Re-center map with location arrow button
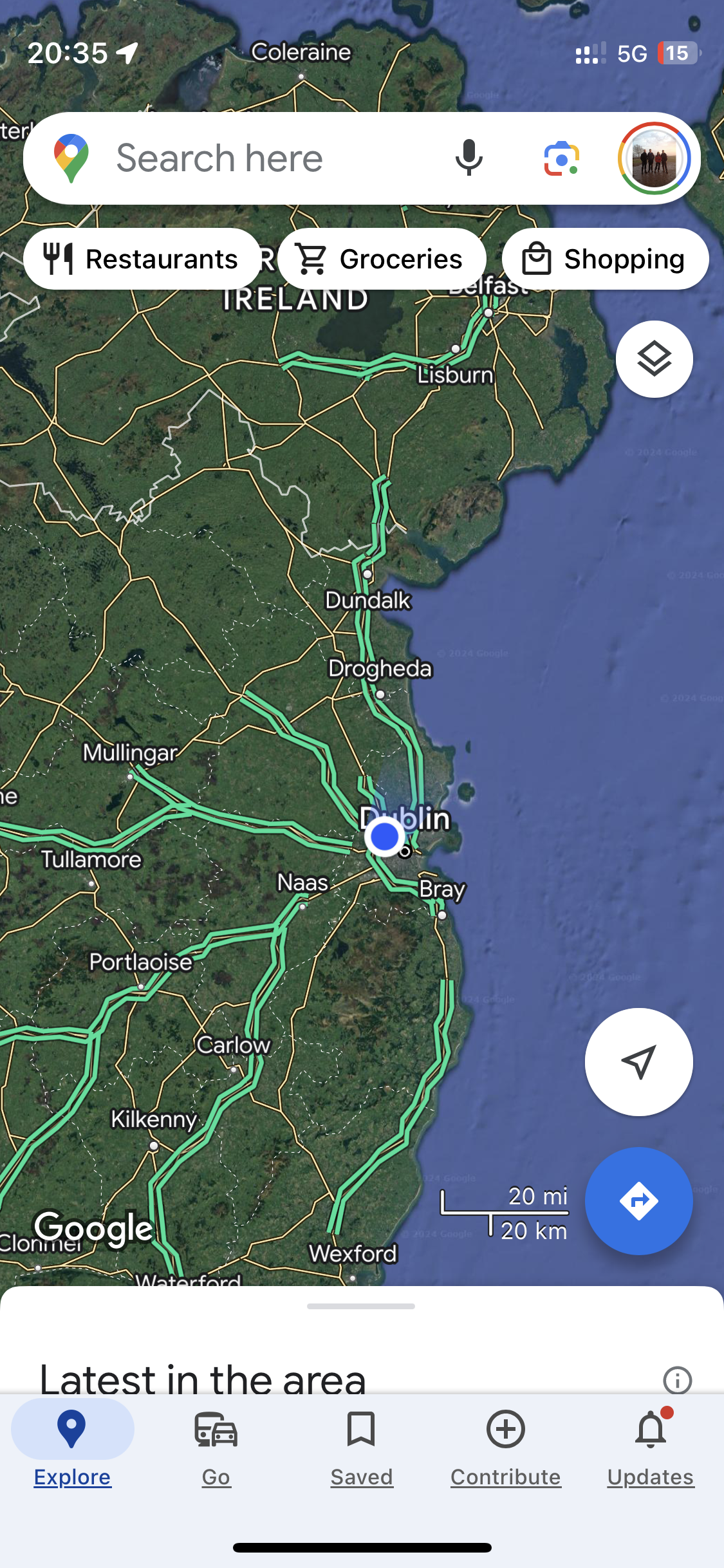Viewport: 724px width, 1568px height. tap(638, 1062)
